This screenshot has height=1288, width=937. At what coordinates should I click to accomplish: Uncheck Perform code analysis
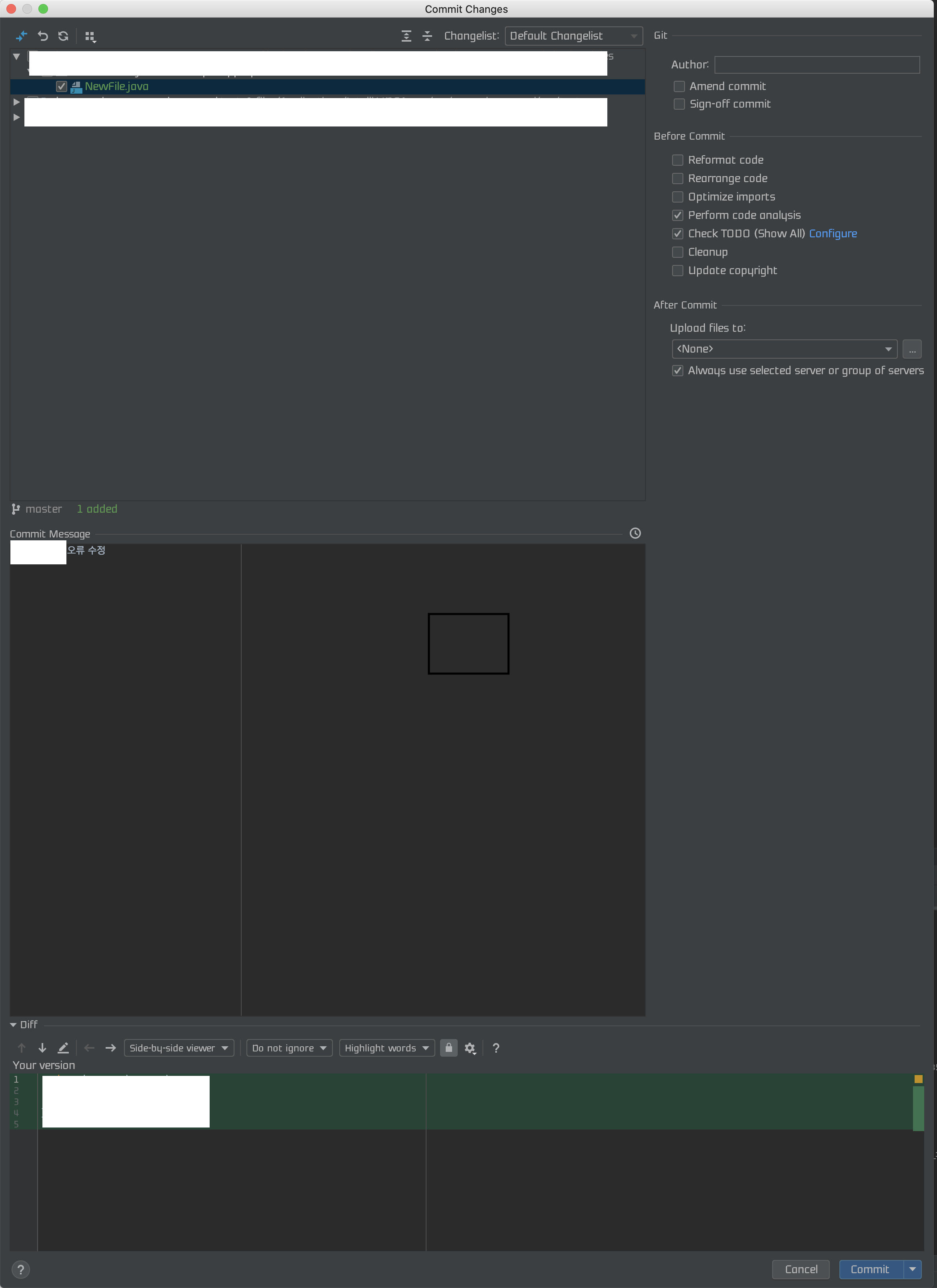click(677, 215)
